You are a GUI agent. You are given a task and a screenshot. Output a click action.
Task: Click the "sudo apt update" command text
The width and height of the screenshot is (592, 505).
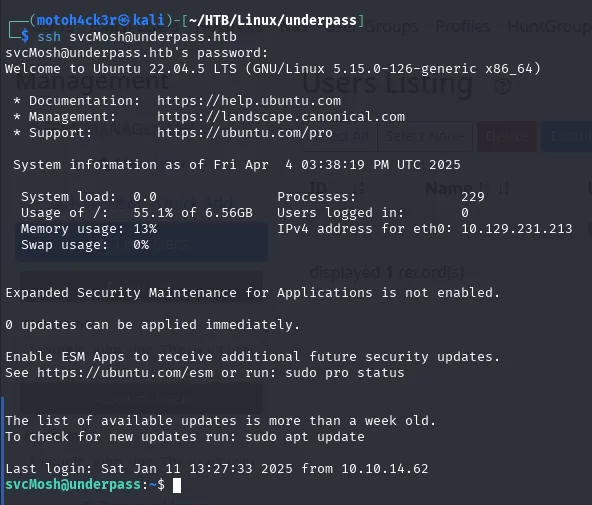click(x=305, y=437)
